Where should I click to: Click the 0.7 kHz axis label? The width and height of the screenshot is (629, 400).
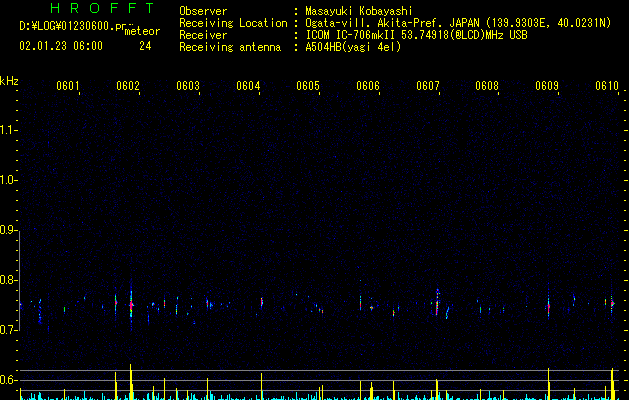coord(8,330)
